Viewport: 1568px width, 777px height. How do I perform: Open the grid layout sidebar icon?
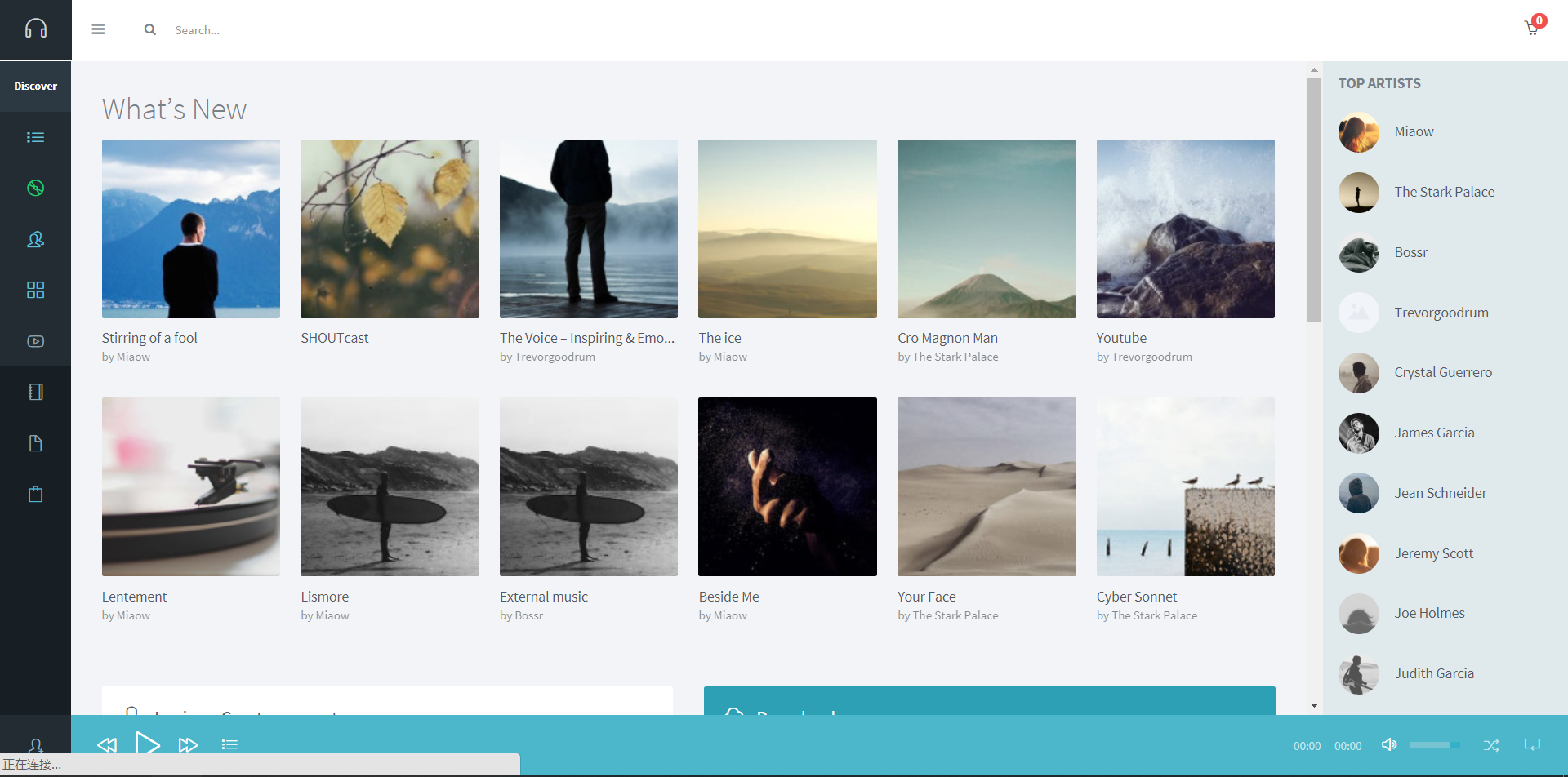point(35,290)
